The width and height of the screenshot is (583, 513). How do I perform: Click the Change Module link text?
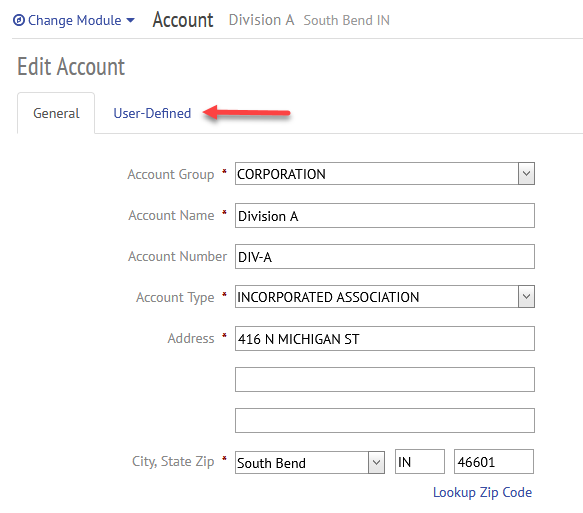pyautogui.click(x=75, y=20)
